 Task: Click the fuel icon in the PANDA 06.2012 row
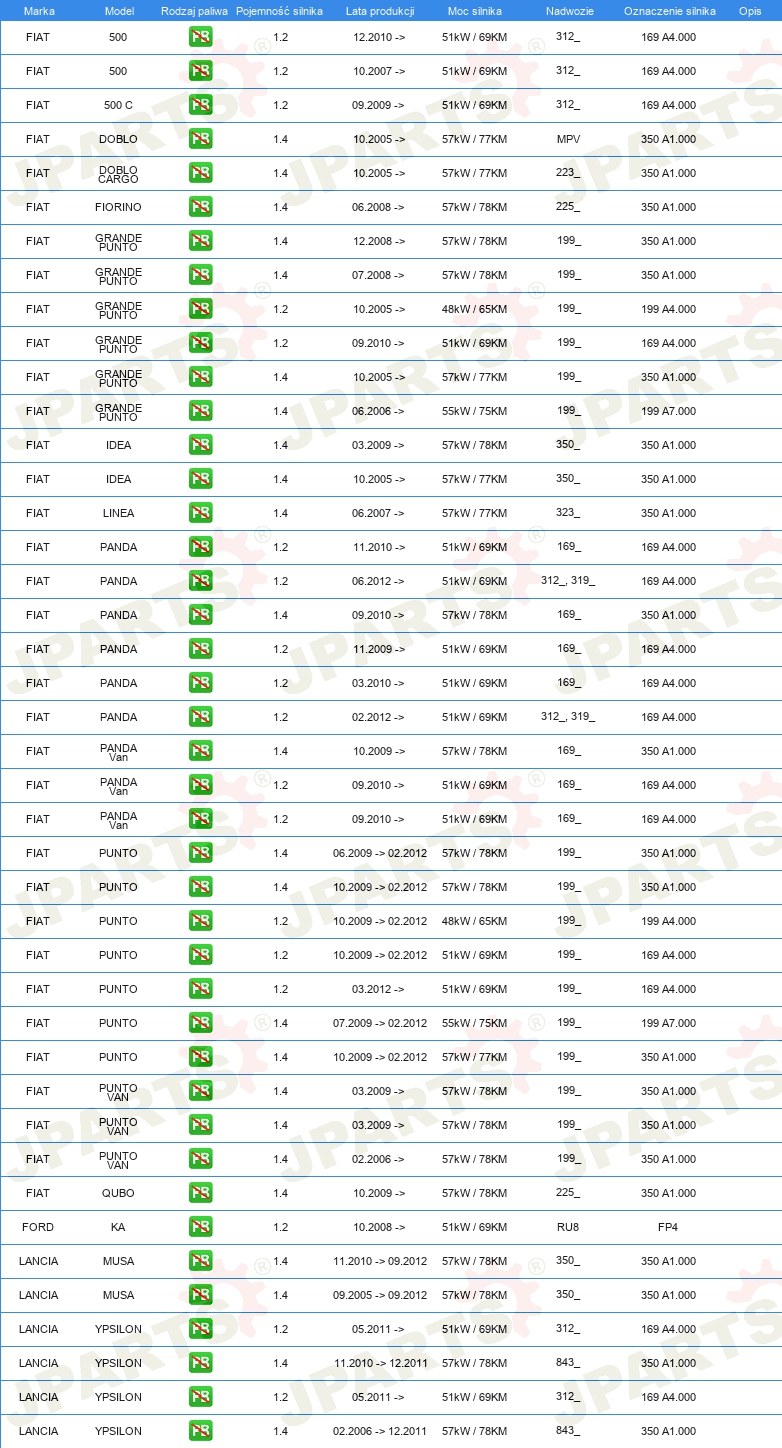click(x=200, y=581)
